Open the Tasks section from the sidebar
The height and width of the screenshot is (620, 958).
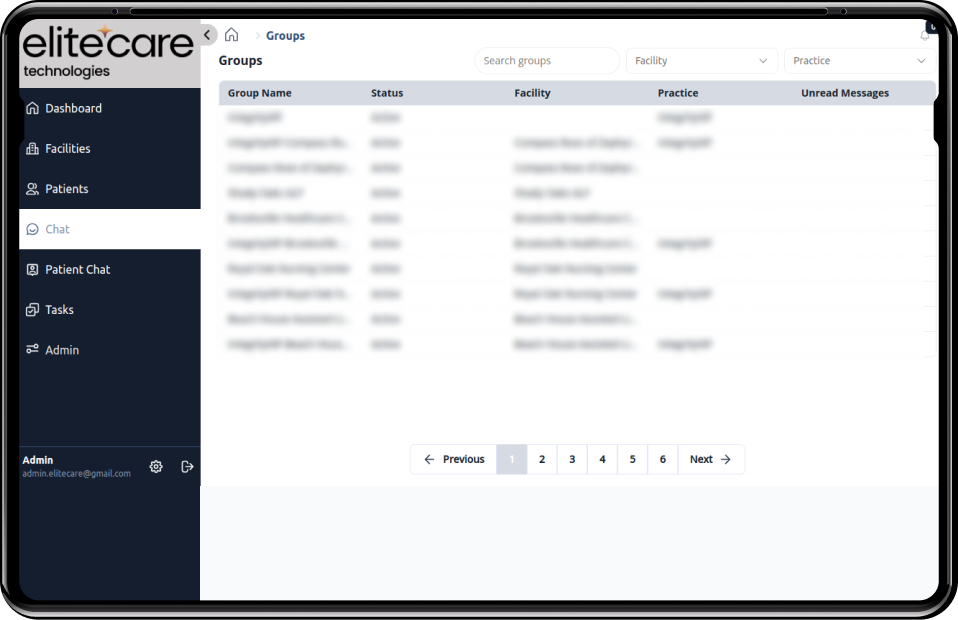coord(34,309)
